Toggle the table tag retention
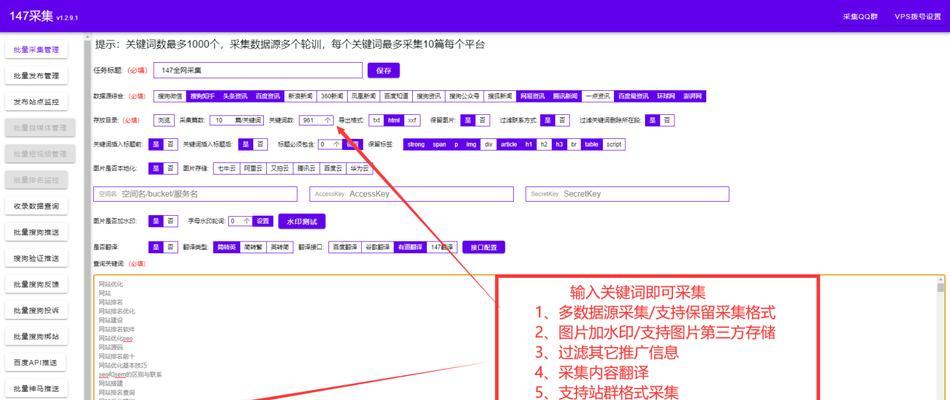 [591, 144]
